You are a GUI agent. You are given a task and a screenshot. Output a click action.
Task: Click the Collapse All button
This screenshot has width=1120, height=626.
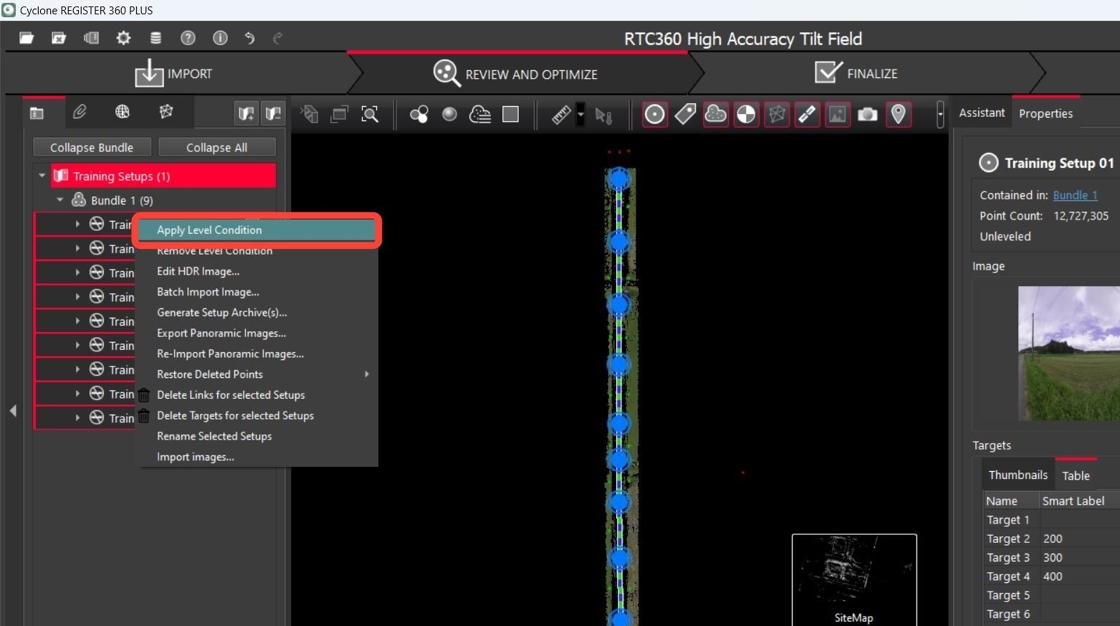coord(217,147)
